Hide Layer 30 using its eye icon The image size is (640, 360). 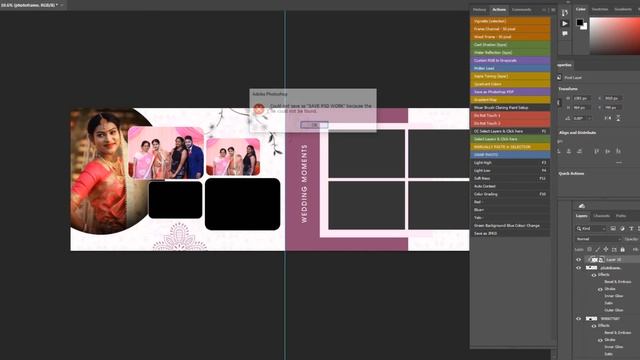coord(578,260)
